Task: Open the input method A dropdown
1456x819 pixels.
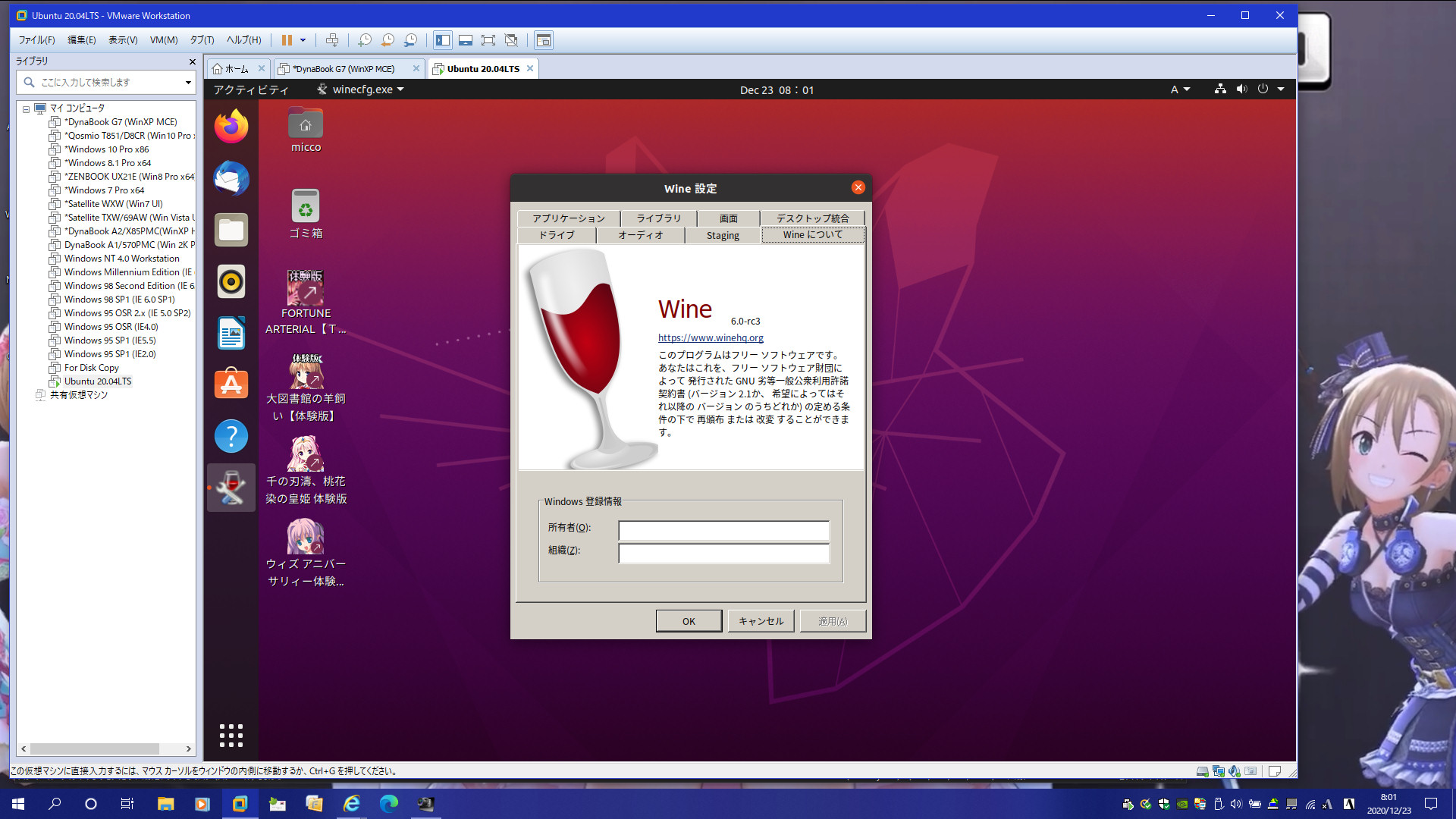Action: (x=1180, y=89)
